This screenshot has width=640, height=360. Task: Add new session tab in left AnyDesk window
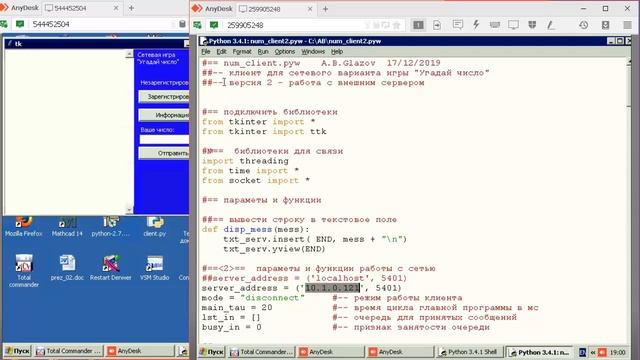click(x=131, y=8)
